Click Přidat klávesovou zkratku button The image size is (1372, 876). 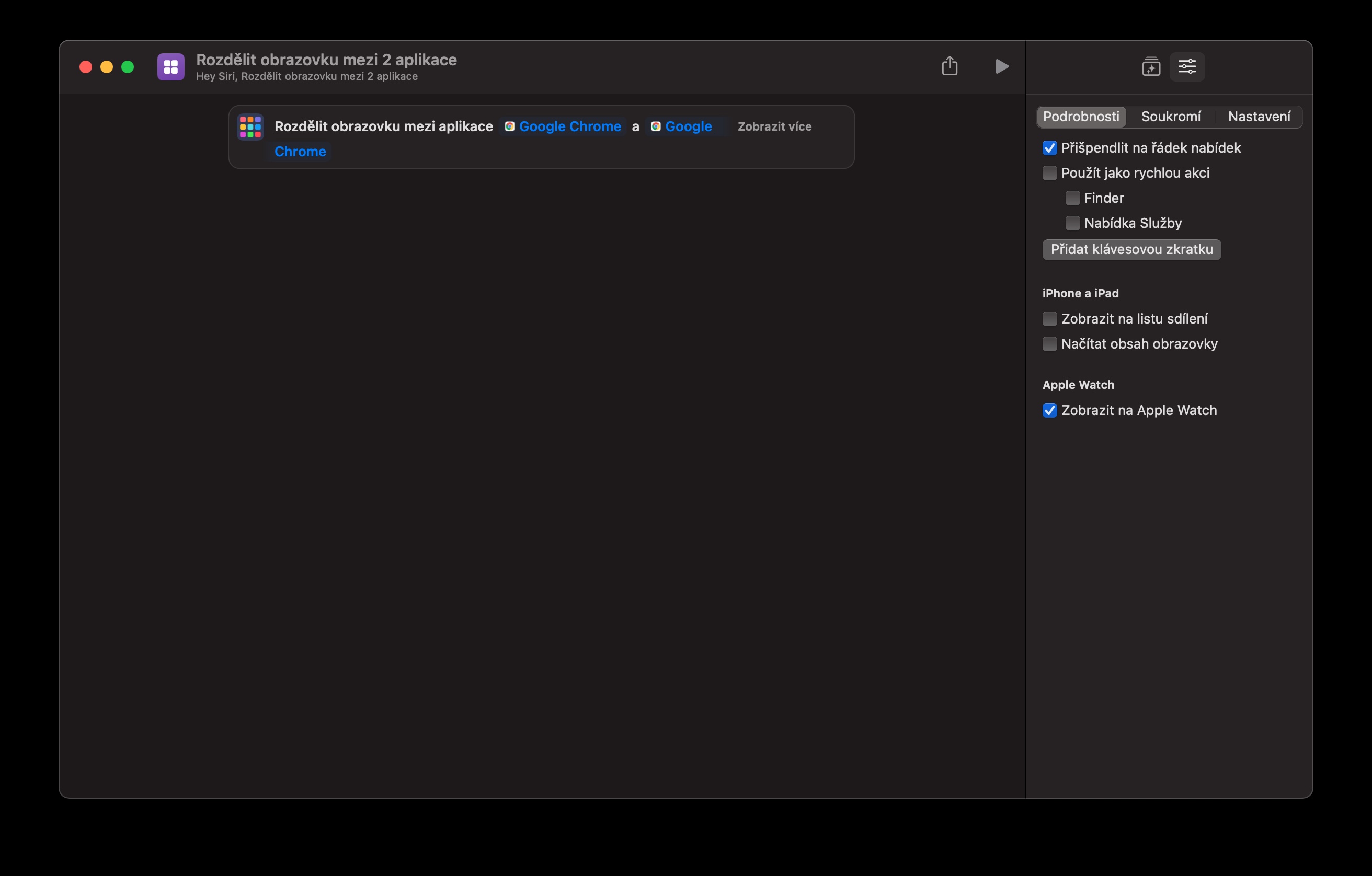[1131, 249]
